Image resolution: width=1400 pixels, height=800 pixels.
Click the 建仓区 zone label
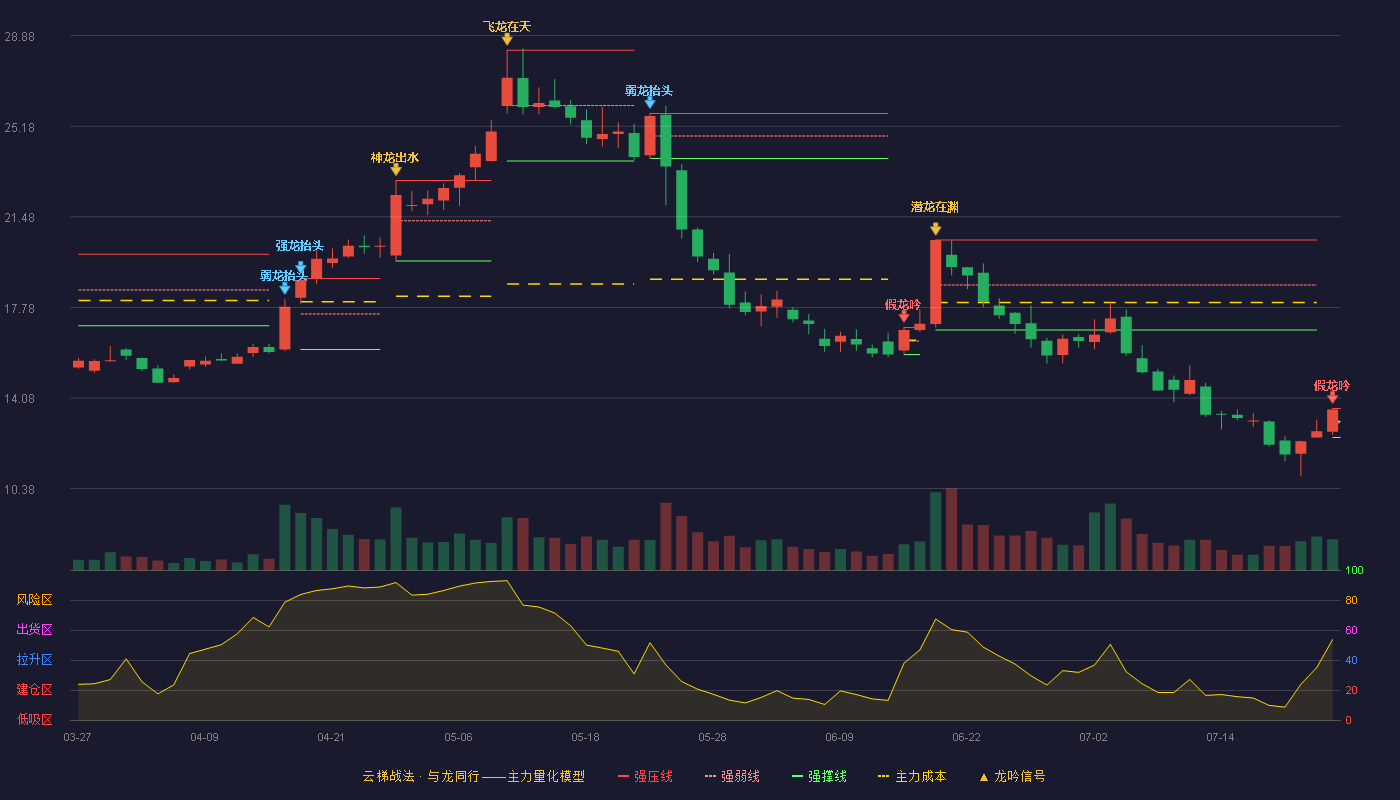coord(34,690)
